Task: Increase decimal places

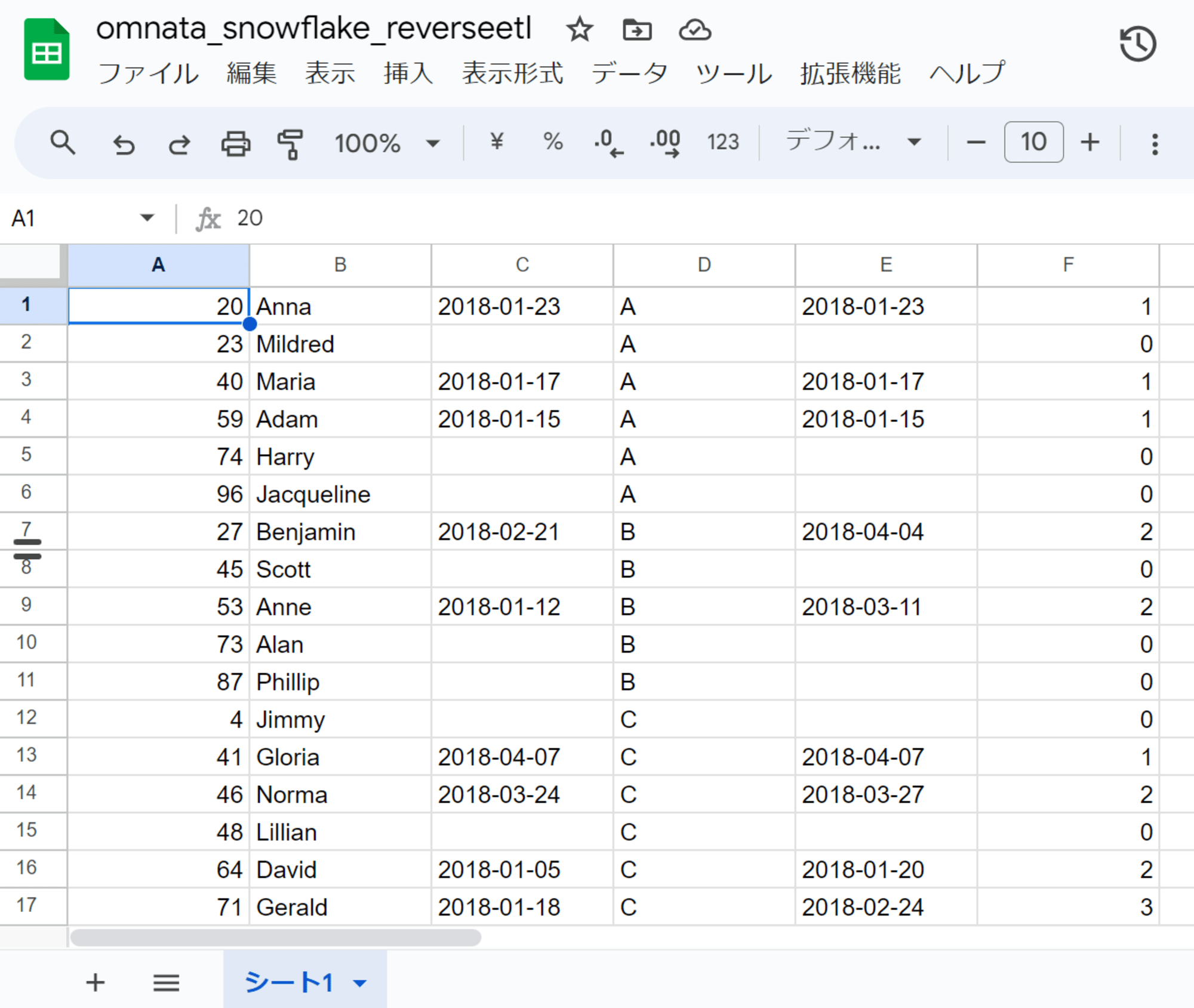Action: [x=665, y=143]
